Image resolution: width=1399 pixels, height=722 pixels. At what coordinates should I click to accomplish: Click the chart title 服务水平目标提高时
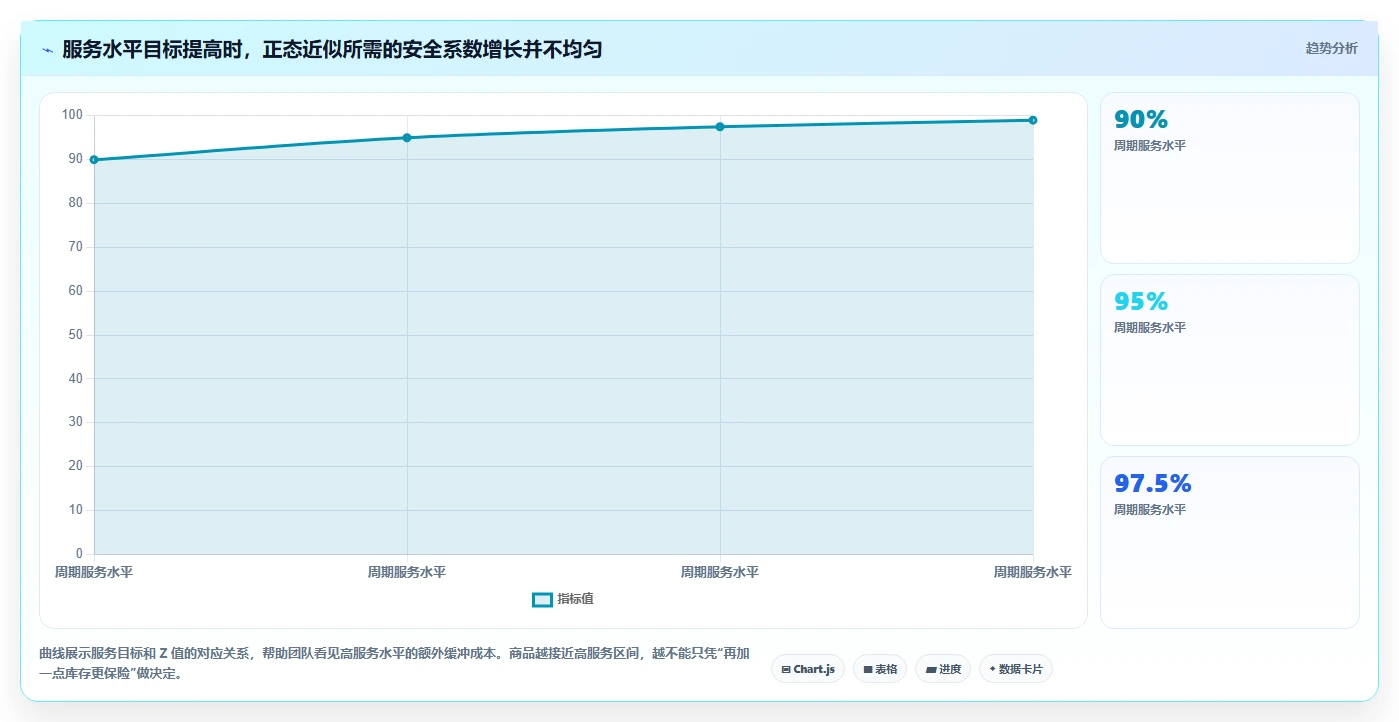pos(332,49)
